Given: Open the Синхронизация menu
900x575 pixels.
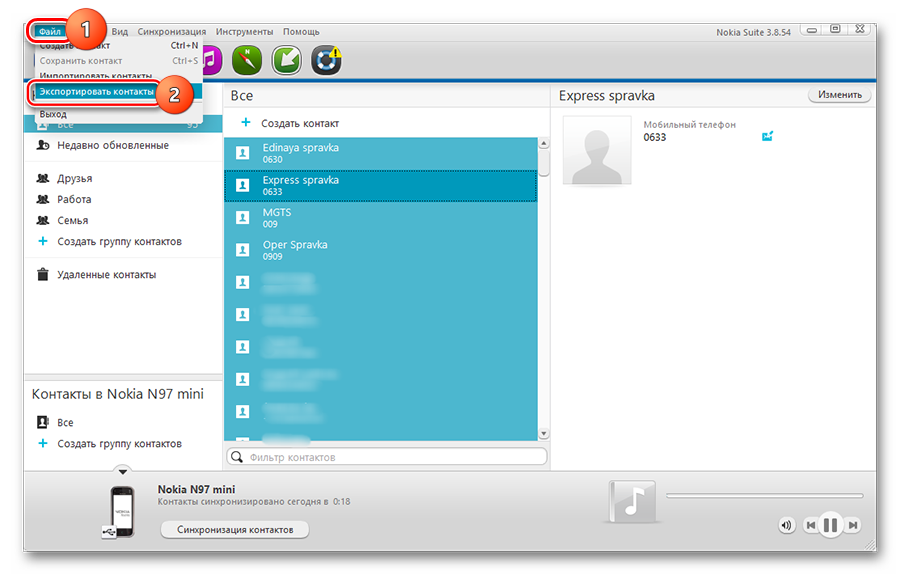Looking at the screenshot, I should pyautogui.click(x=172, y=32).
